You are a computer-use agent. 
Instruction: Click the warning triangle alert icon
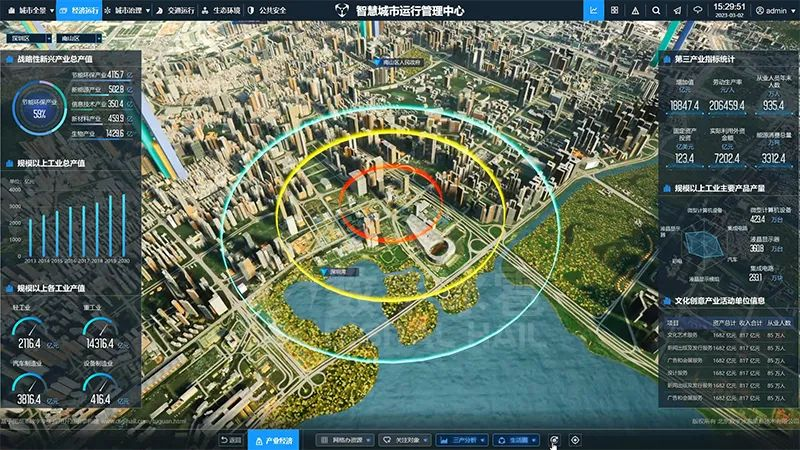point(635,10)
